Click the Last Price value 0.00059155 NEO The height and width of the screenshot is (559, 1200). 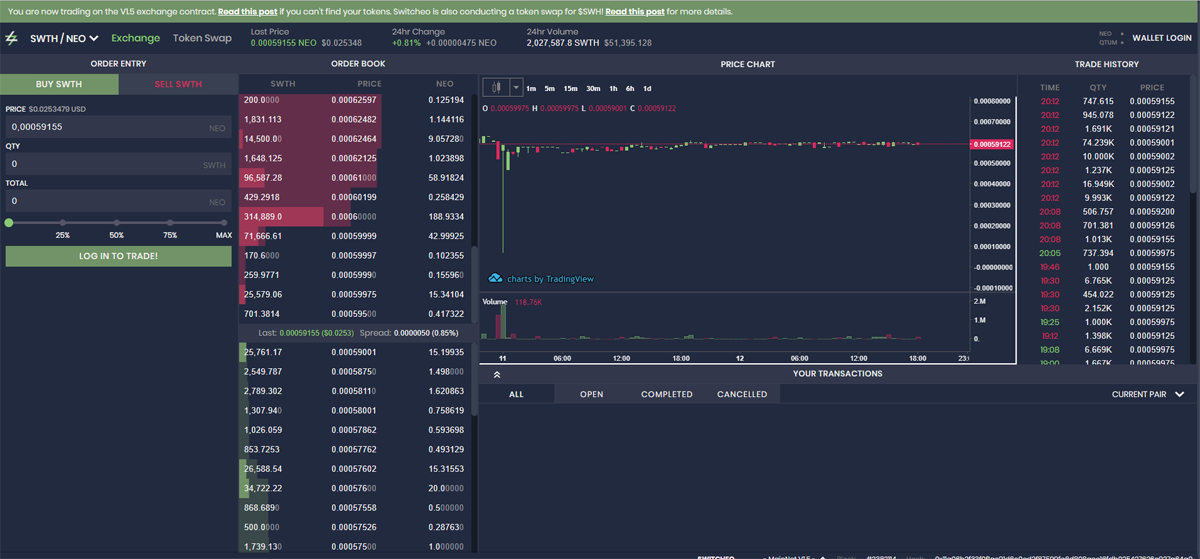pyautogui.click(x=283, y=43)
